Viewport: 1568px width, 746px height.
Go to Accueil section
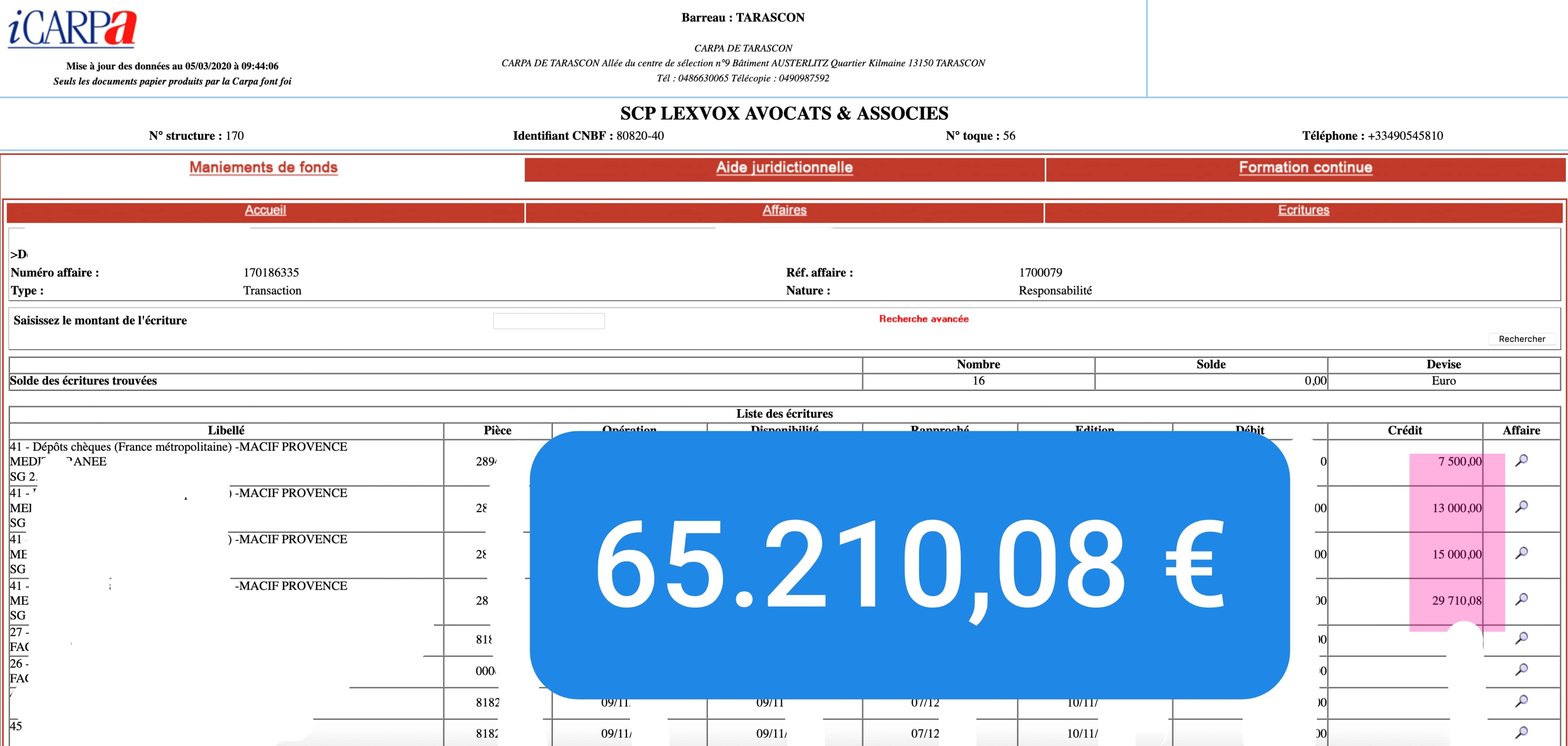click(x=266, y=210)
